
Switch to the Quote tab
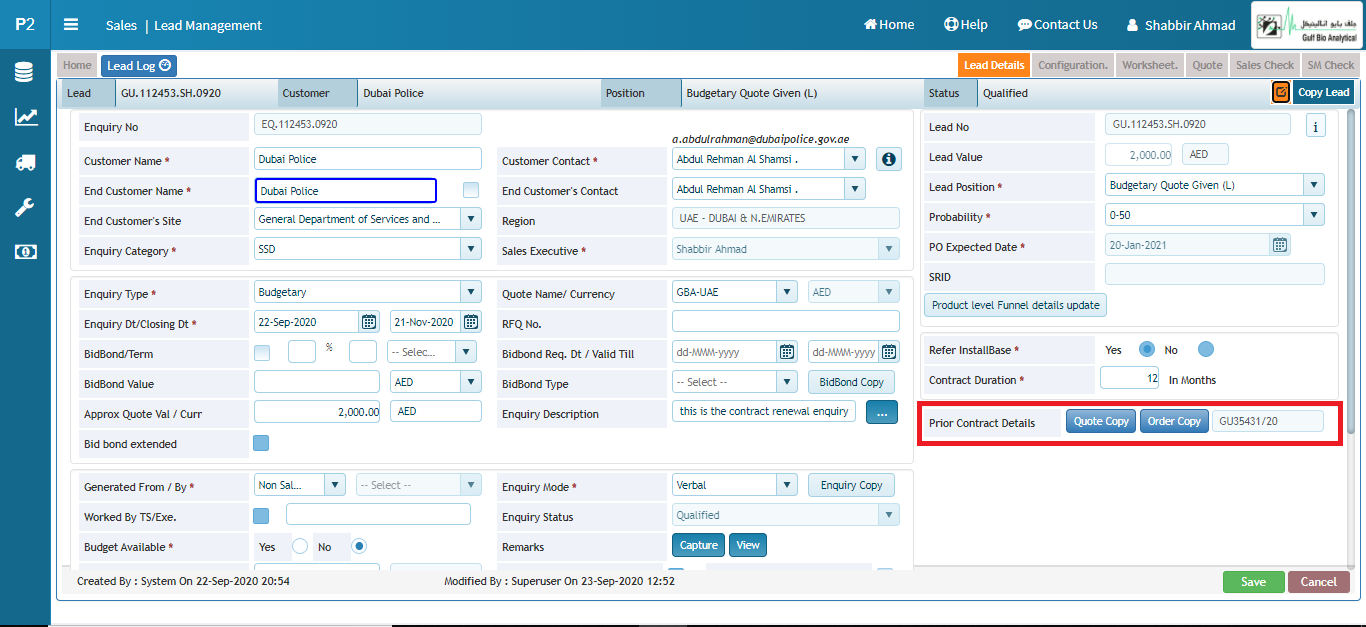click(1207, 66)
